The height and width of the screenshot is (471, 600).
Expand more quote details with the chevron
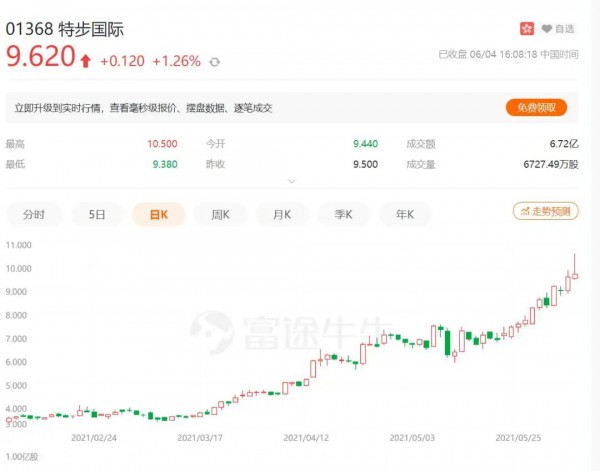pos(292,181)
